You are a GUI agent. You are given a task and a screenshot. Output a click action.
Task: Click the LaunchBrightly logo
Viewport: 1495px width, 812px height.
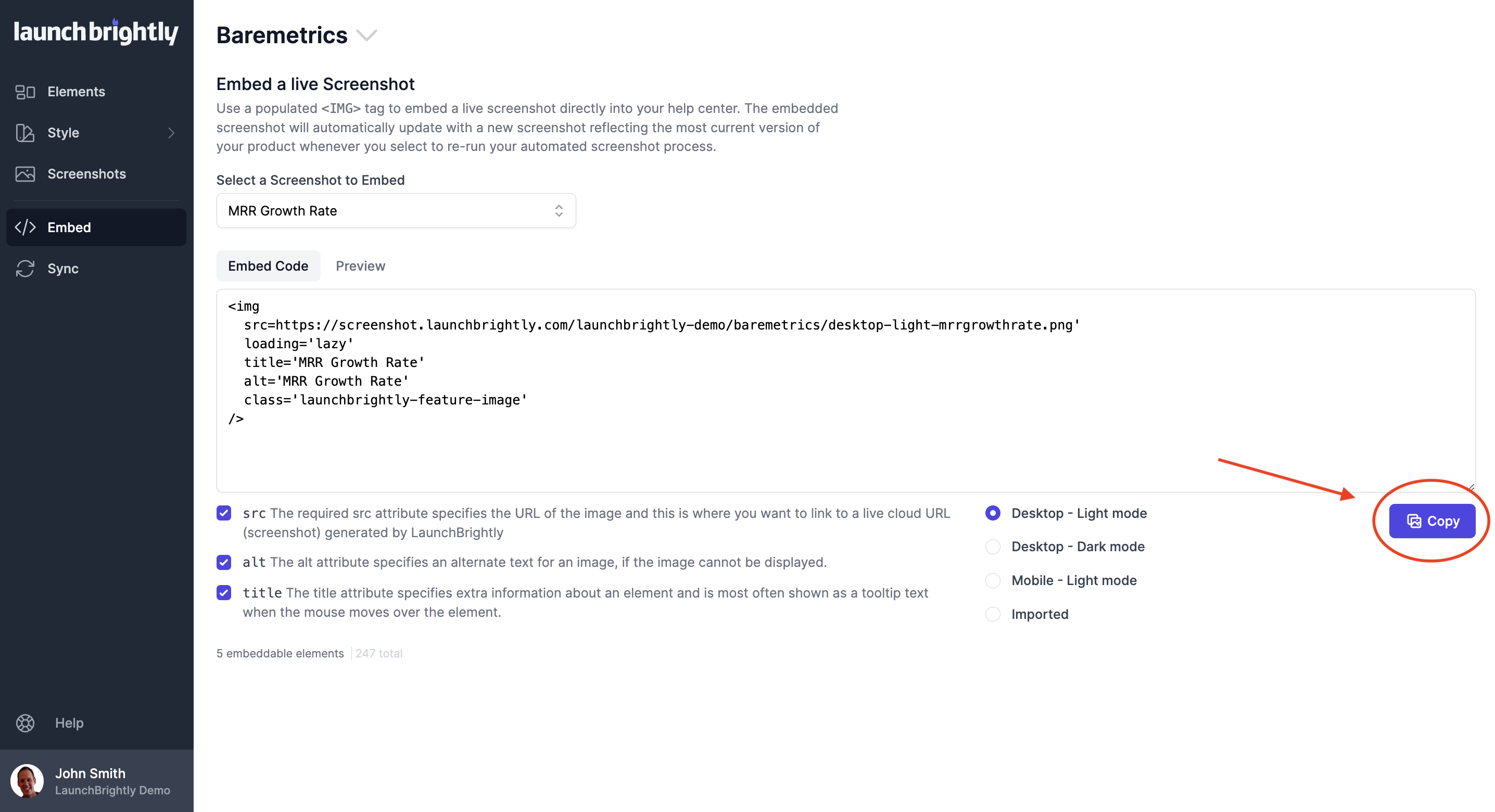tap(96, 32)
